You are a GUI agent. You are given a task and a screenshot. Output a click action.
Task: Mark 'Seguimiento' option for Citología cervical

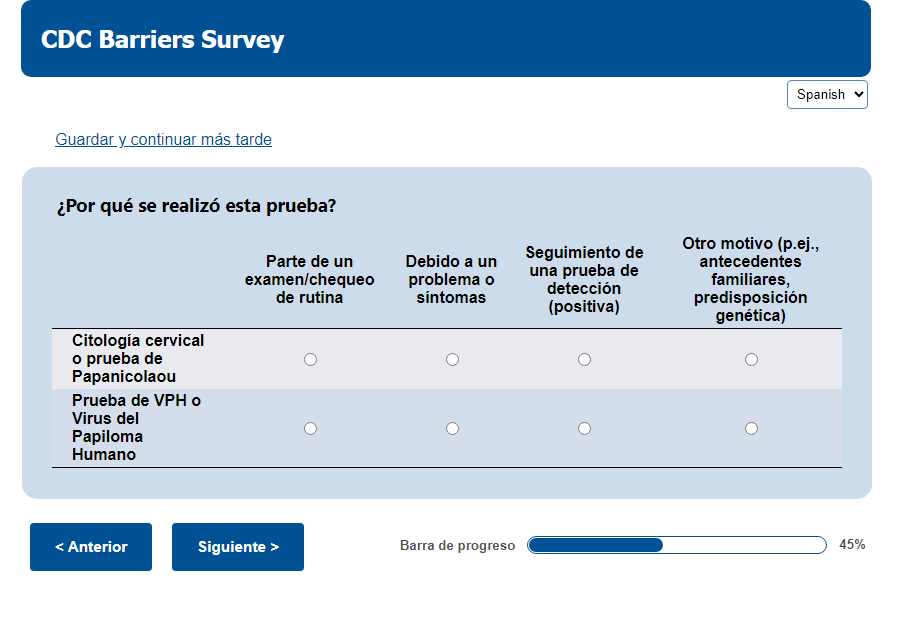(x=584, y=359)
